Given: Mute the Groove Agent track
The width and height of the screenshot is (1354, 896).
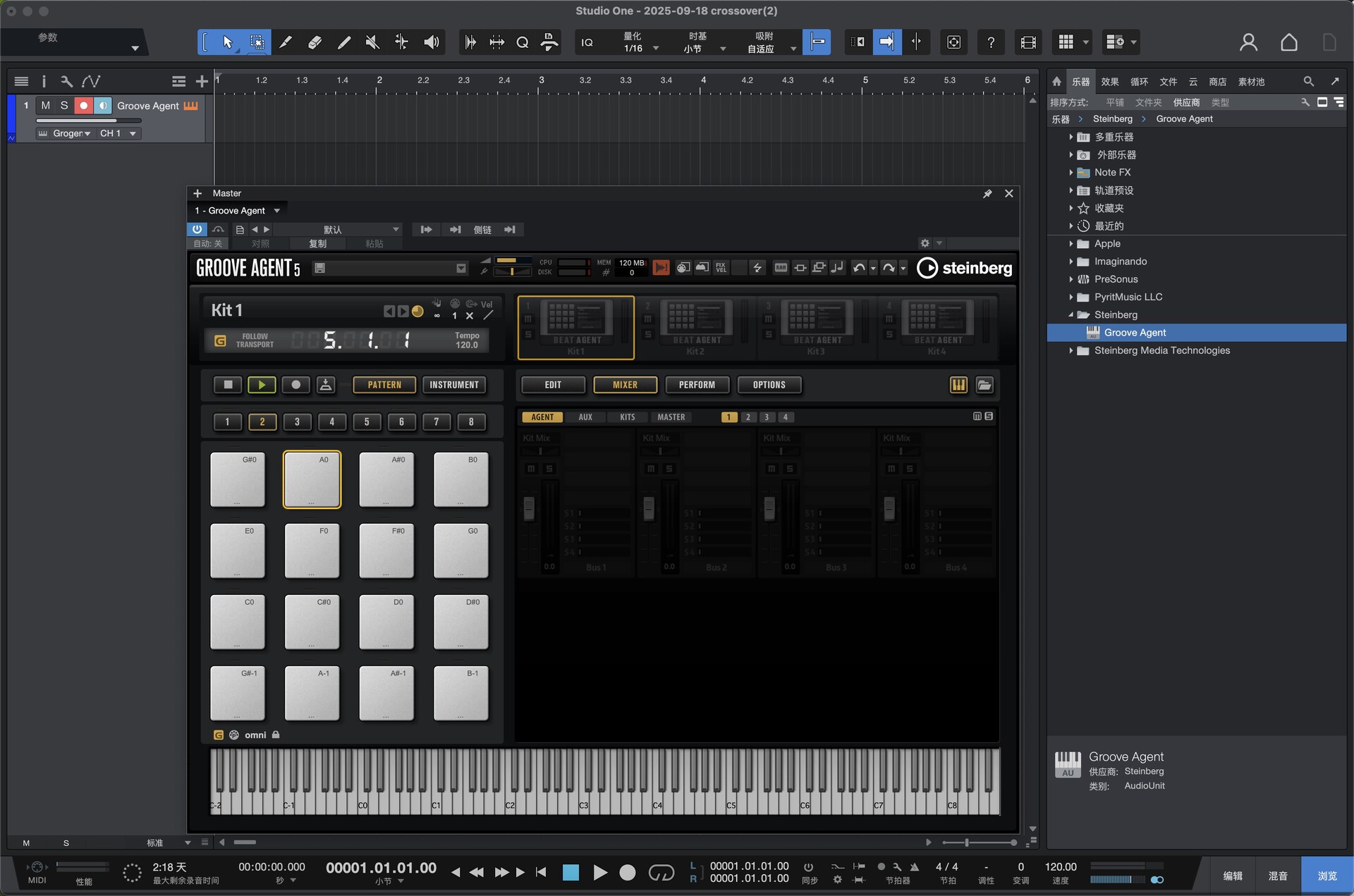Looking at the screenshot, I should click(46, 106).
